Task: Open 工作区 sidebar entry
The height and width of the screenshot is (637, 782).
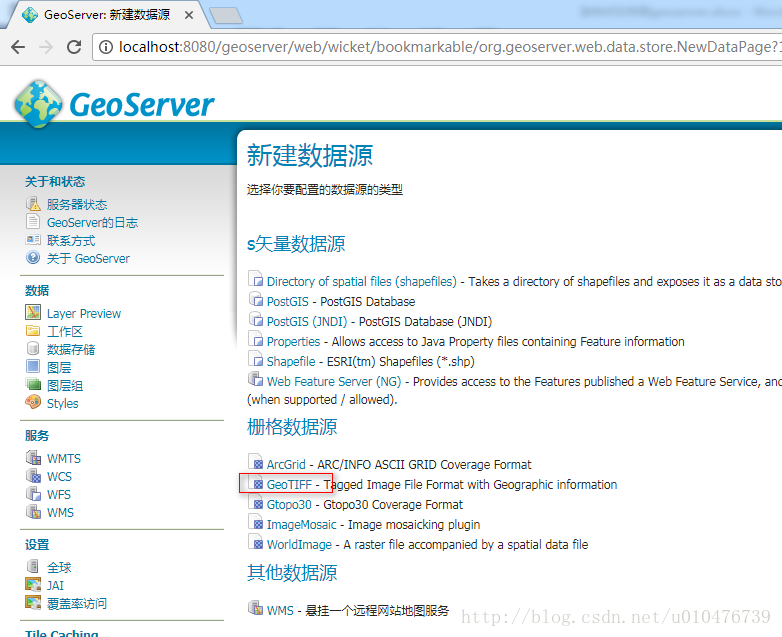Action: [65, 332]
